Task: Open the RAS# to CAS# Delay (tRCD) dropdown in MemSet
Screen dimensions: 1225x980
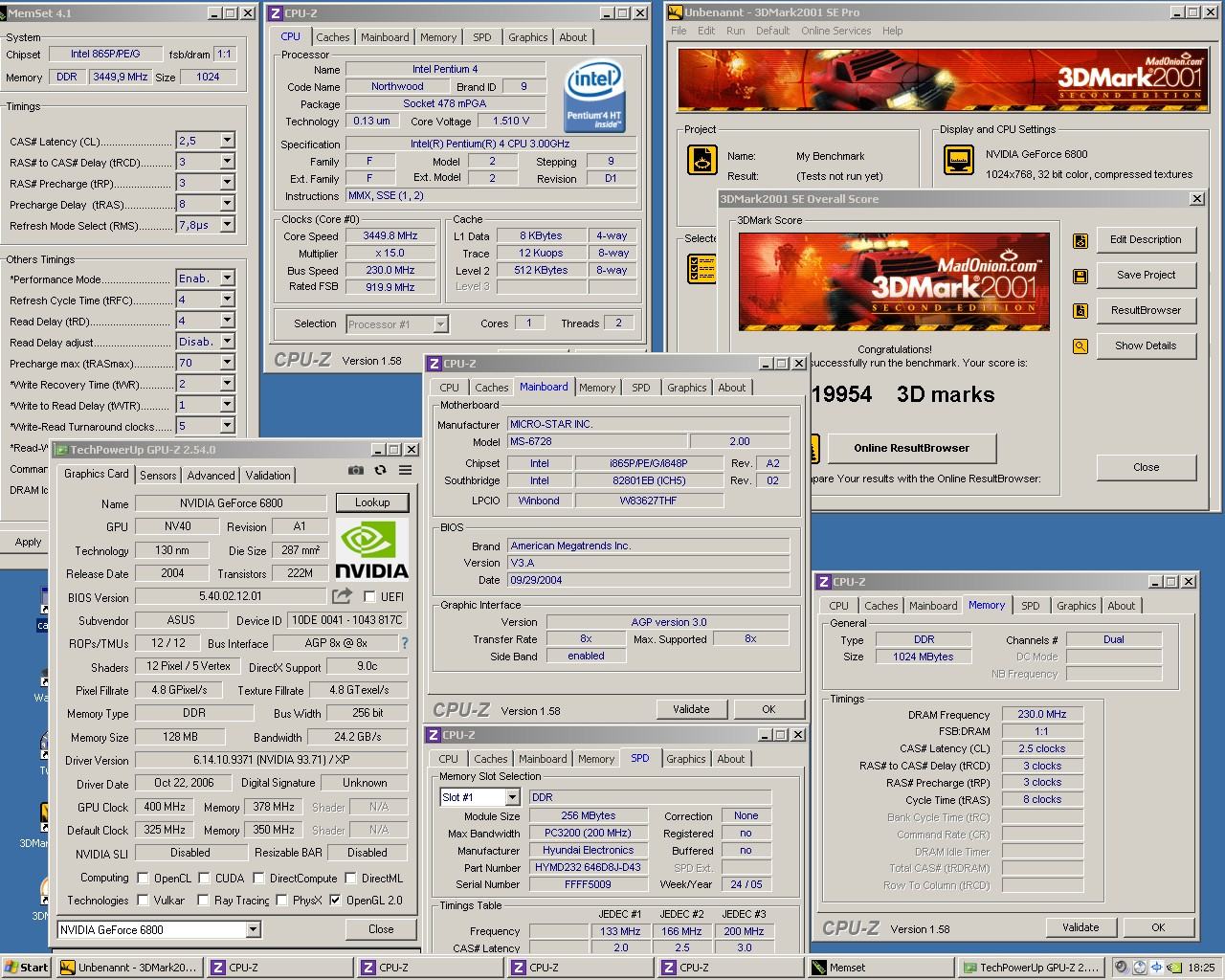Action: click(x=227, y=162)
